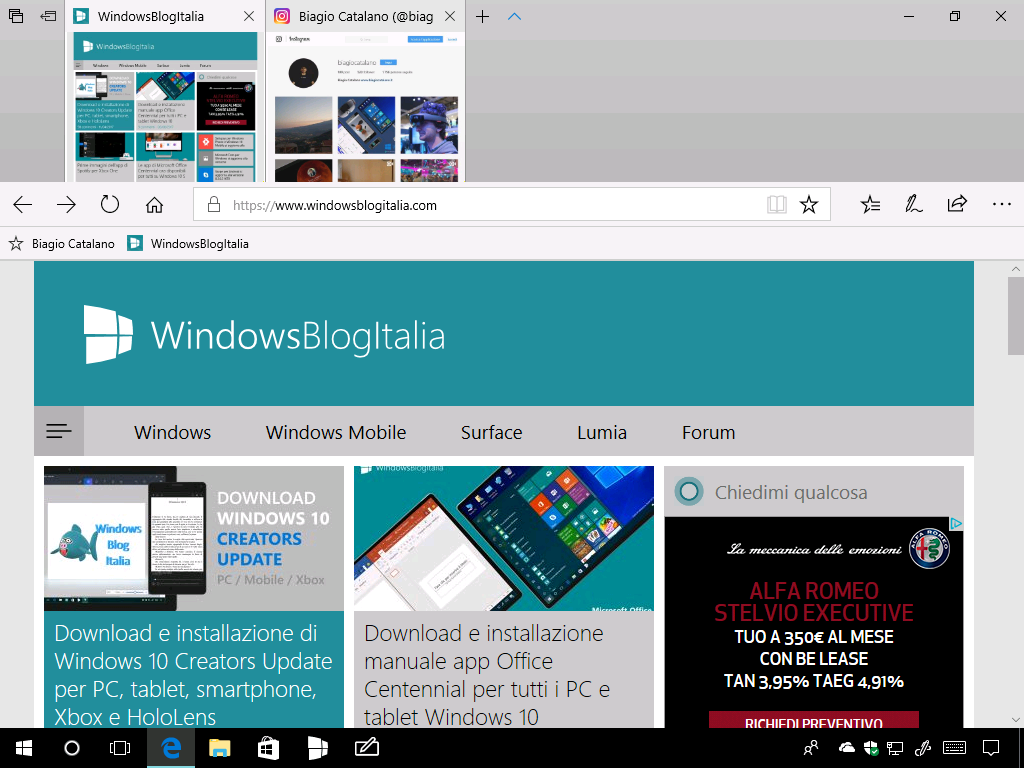The width and height of the screenshot is (1024, 768).
Task: Open network status tray icon
Action: point(895,748)
